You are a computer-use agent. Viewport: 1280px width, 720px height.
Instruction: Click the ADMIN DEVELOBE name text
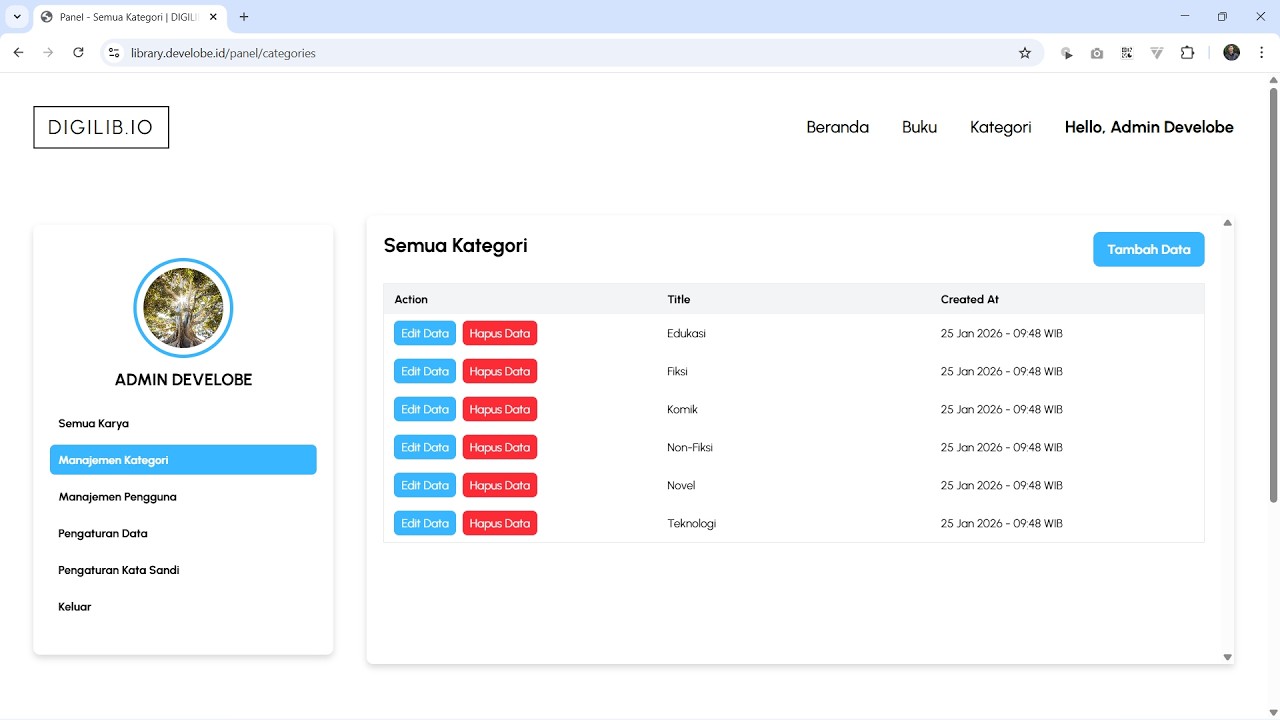point(183,380)
